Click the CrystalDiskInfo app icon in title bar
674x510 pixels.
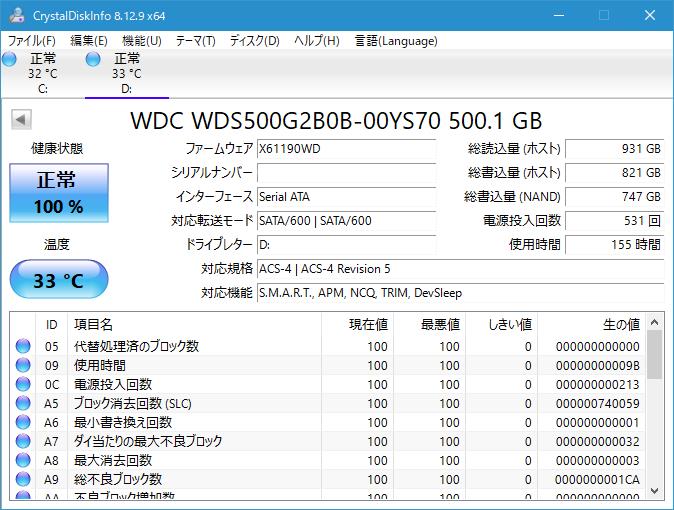tap(17, 15)
